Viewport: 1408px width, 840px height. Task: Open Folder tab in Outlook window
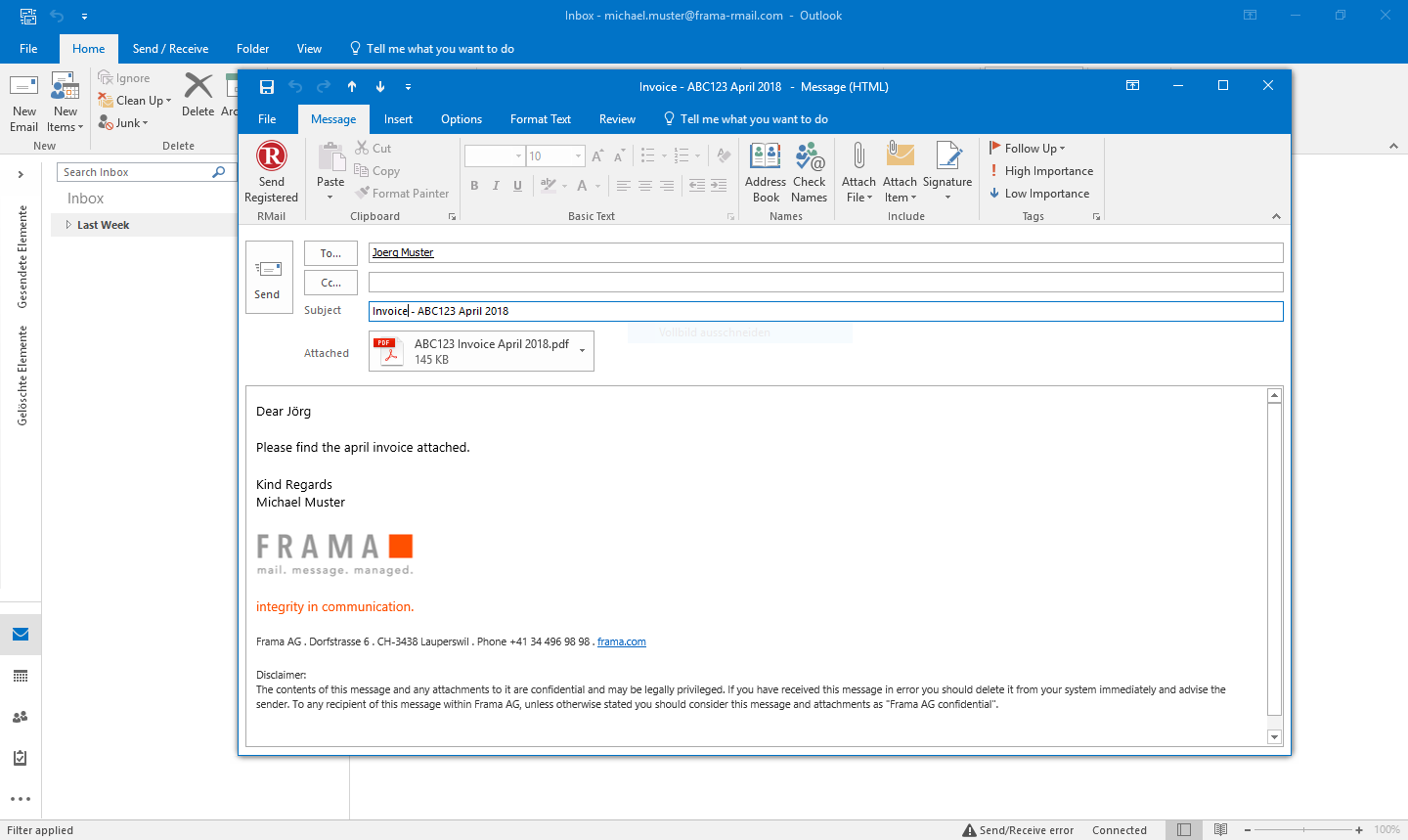click(x=252, y=49)
